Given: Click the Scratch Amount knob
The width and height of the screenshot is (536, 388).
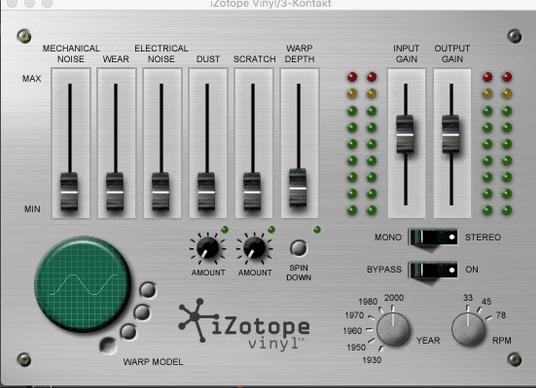Looking at the screenshot, I should (x=254, y=248).
